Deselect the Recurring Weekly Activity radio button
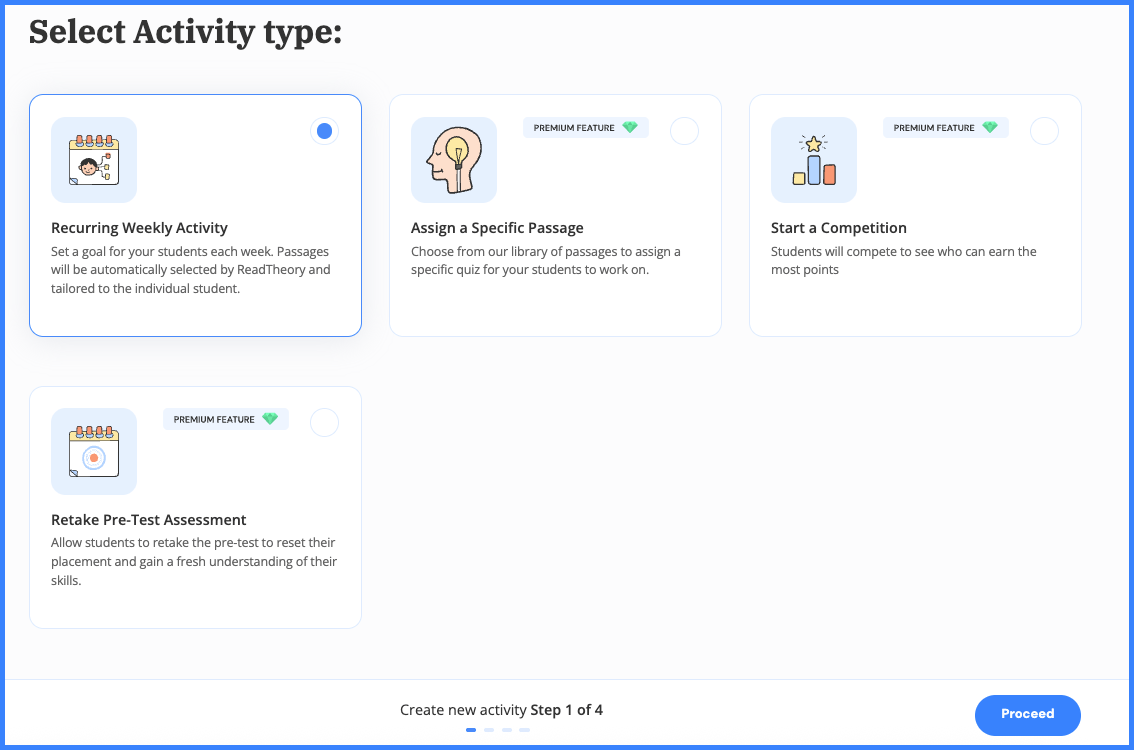1134x750 pixels. 324,131
